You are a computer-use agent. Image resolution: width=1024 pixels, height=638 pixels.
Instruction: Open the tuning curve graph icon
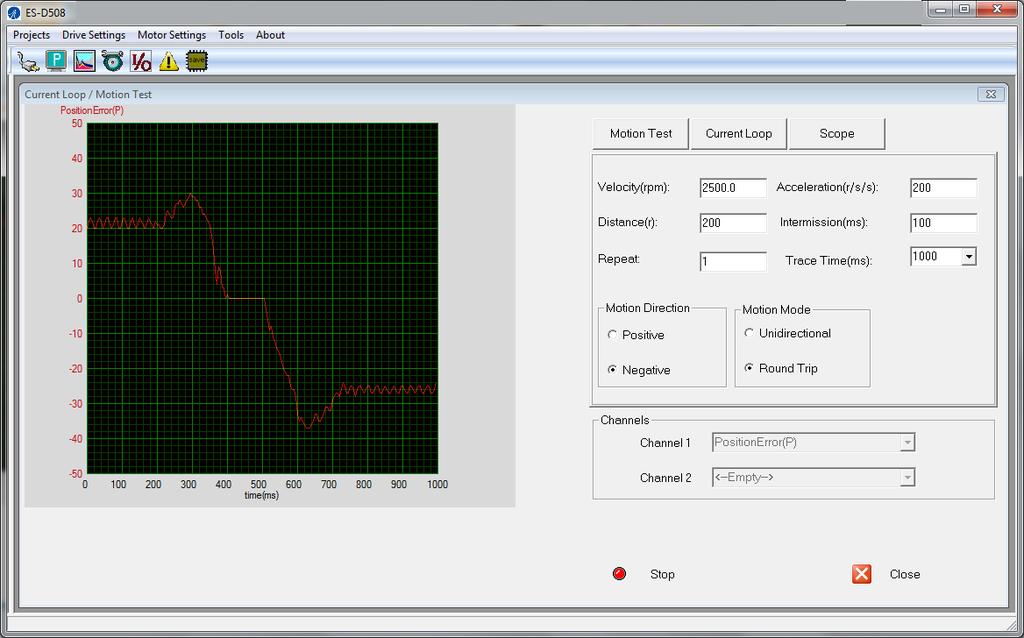(x=84, y=61)
